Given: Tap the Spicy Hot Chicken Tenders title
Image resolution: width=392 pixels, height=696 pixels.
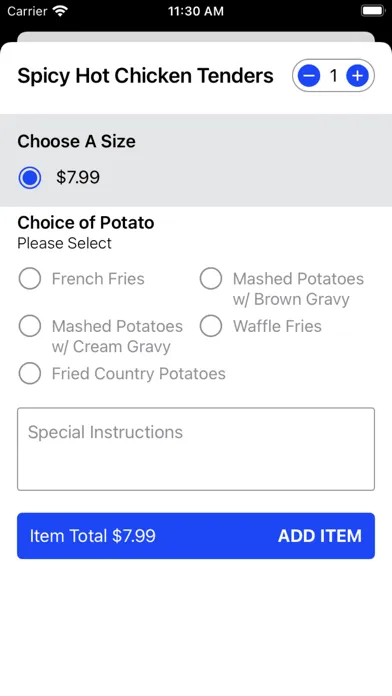Looking at the screenshot, I should [x=146, y=75].
